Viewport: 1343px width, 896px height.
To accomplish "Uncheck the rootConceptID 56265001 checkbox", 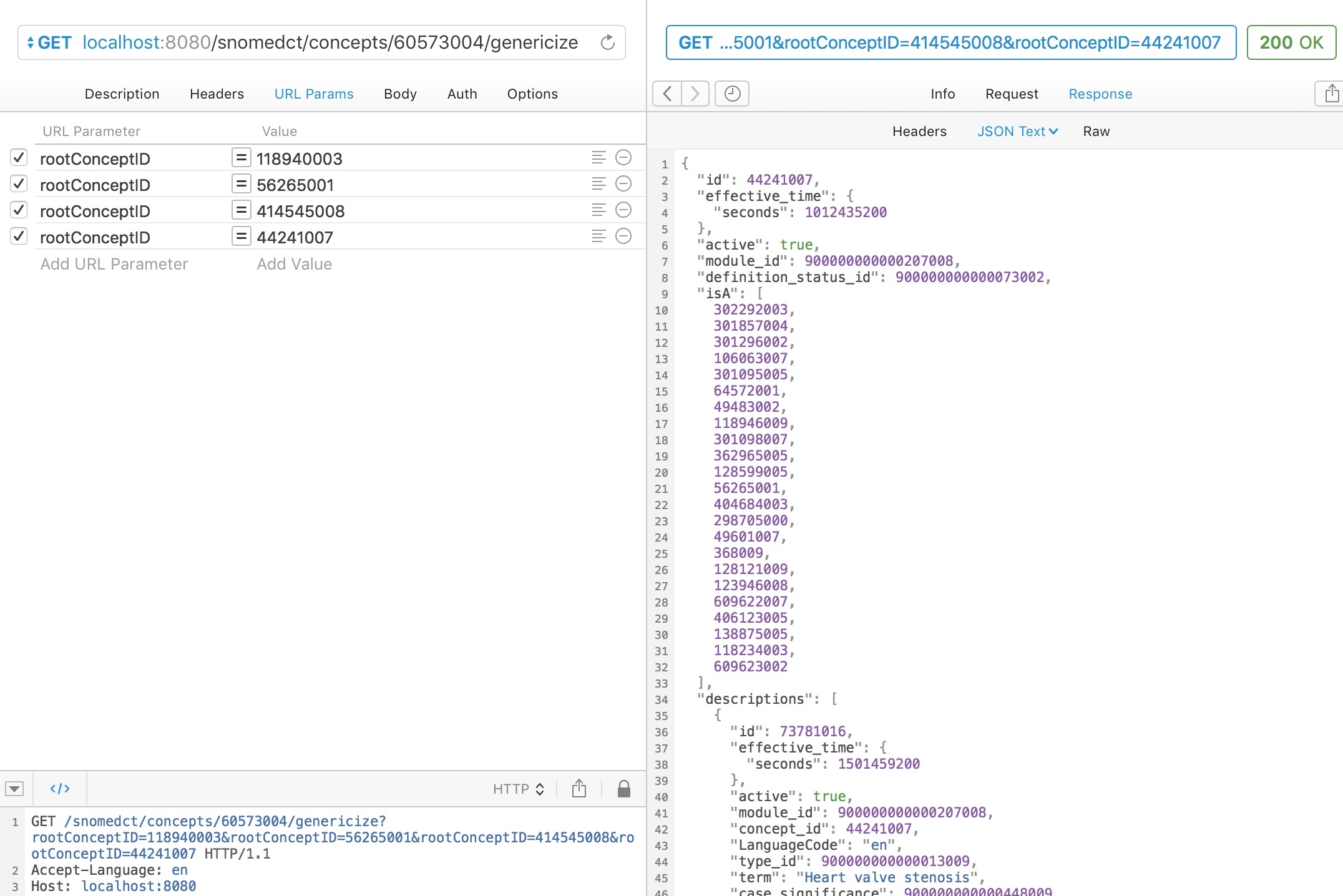I will tap(19, 184).
